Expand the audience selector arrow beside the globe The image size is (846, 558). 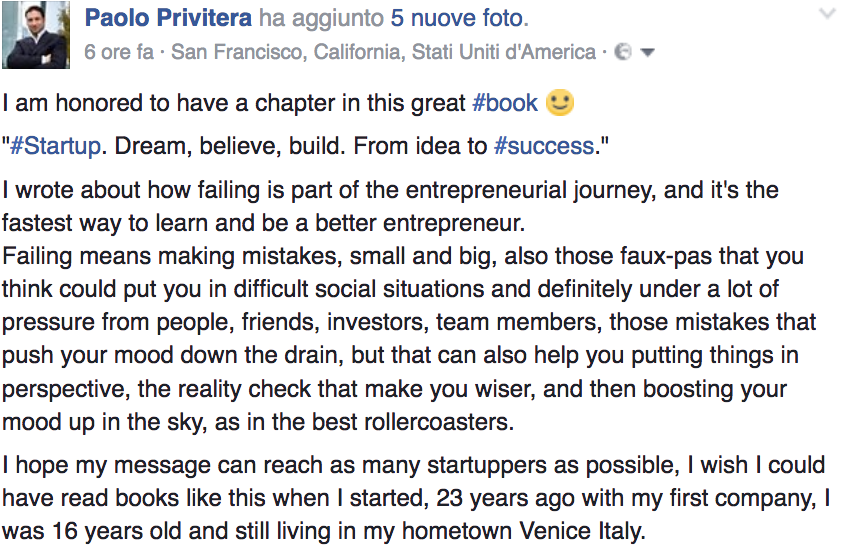coord(647,52)
